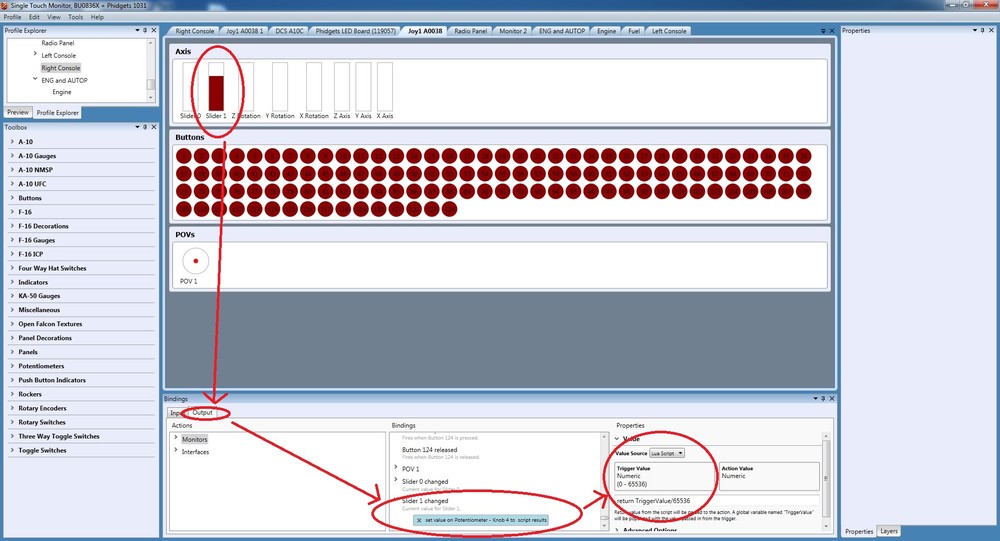Viewport: 1000px width, 541px height.
Task: Click the Z Axis bar
Action: pyautogui.click(x=342, y=87)
